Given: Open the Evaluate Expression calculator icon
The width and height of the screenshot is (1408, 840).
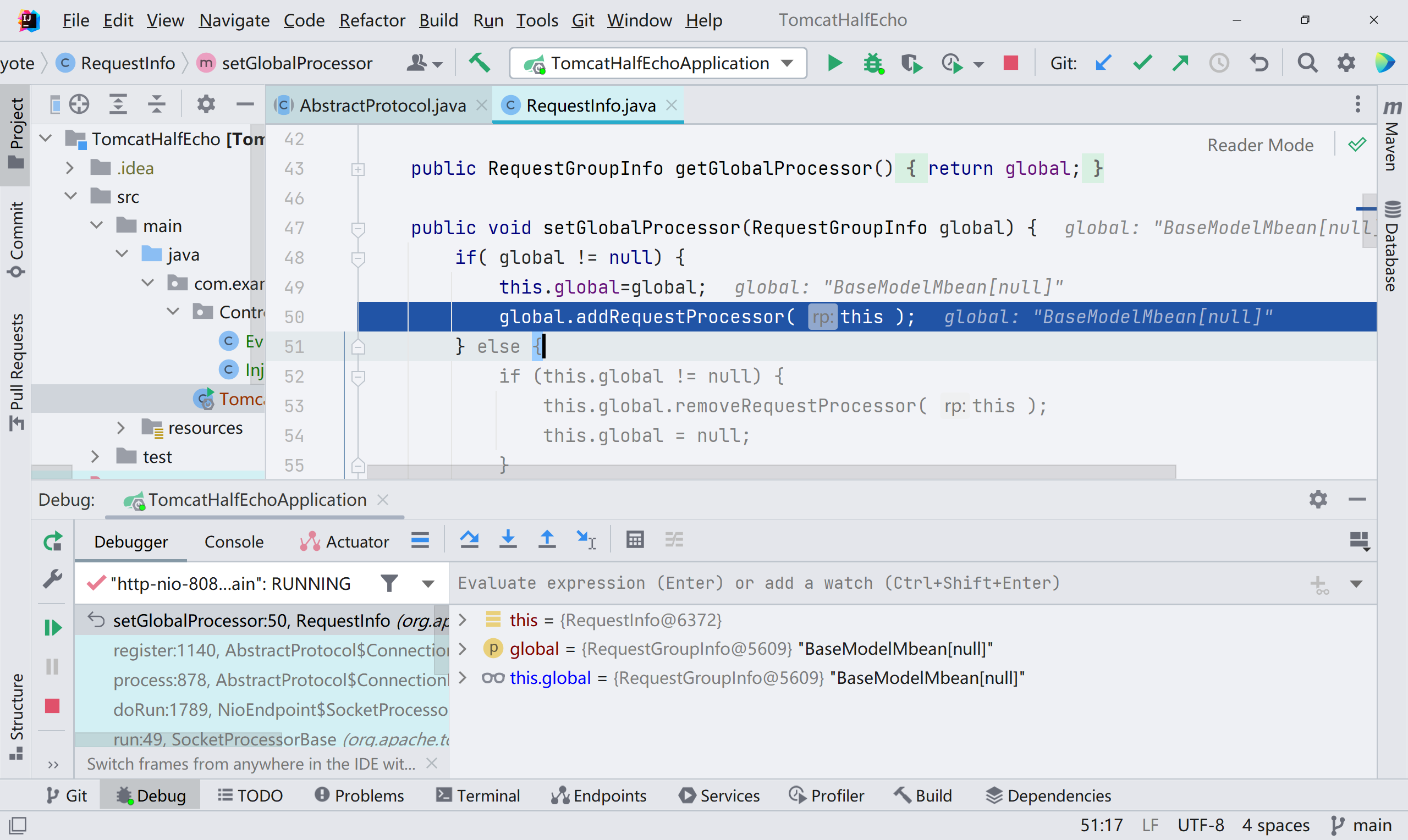Looking at the screenshot, I should (635, 539).
